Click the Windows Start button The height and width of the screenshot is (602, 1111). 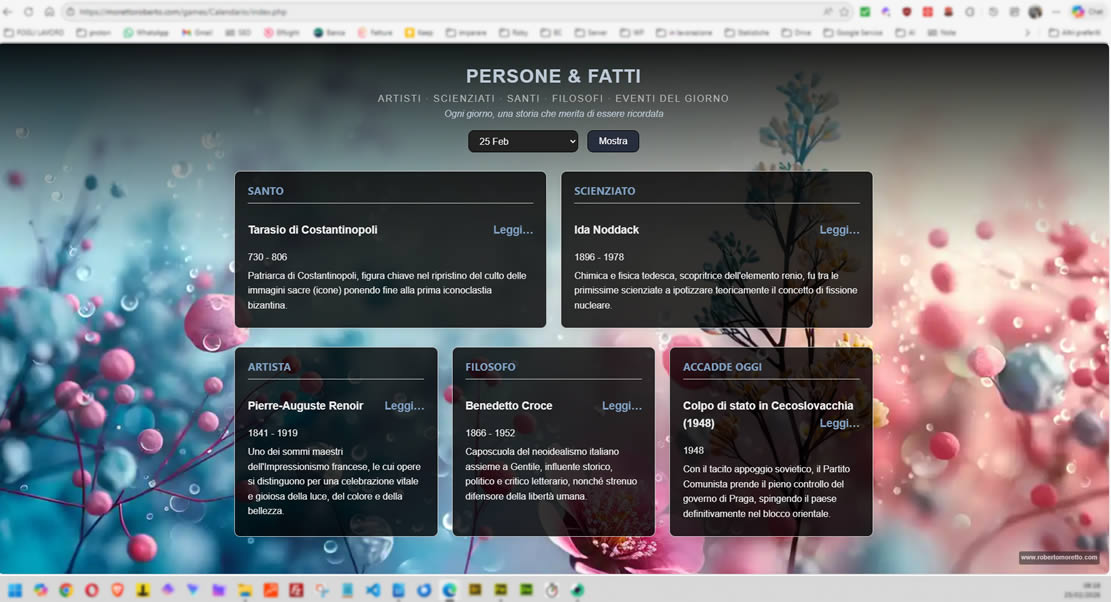click(17, 590)
